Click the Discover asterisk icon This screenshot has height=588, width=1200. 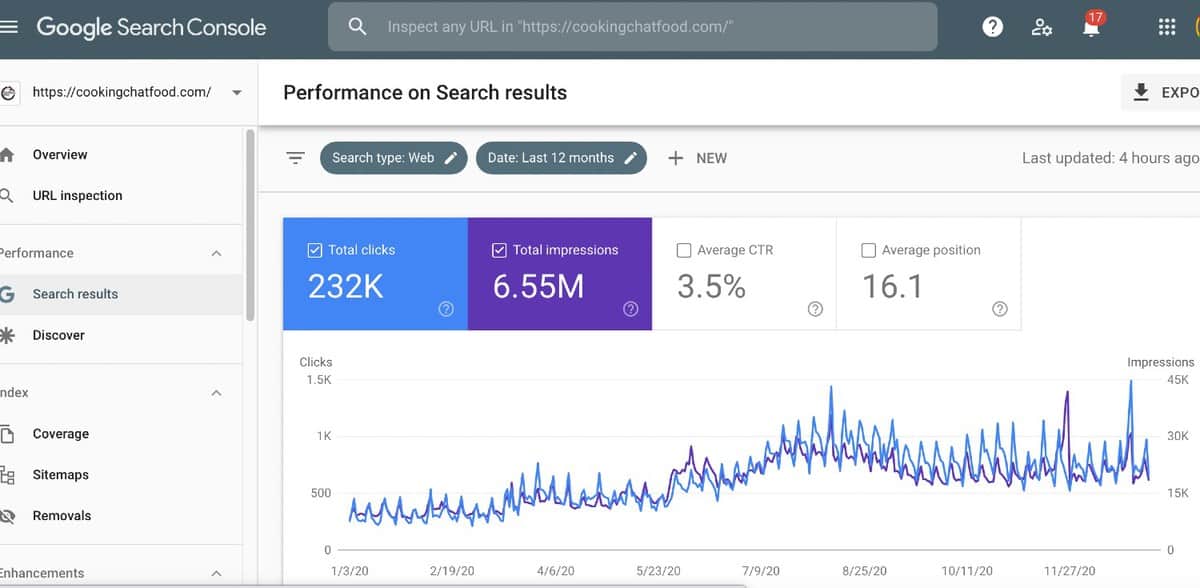click(8, 335)
